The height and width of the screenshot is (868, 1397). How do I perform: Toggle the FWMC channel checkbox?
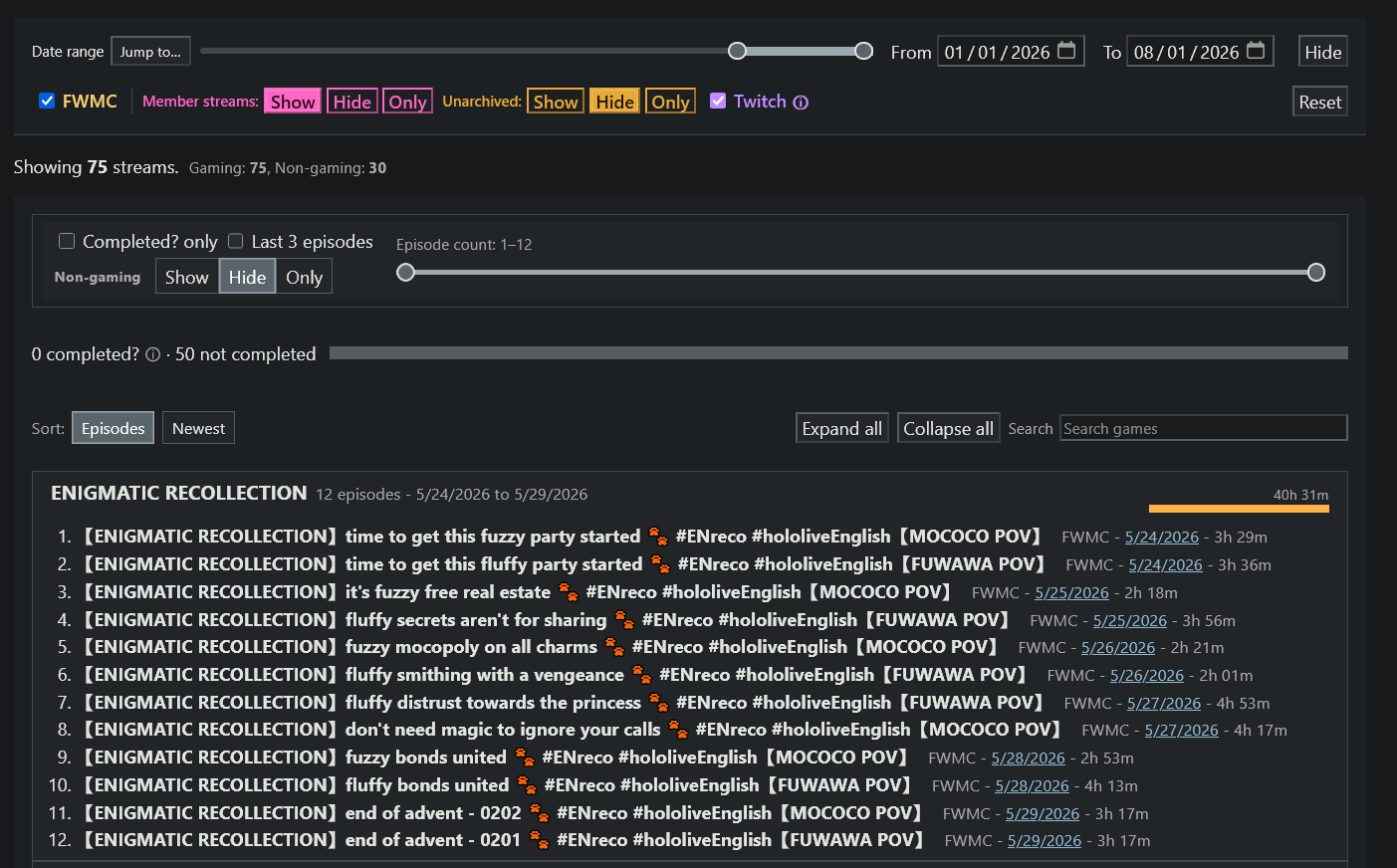coord(47,101)
